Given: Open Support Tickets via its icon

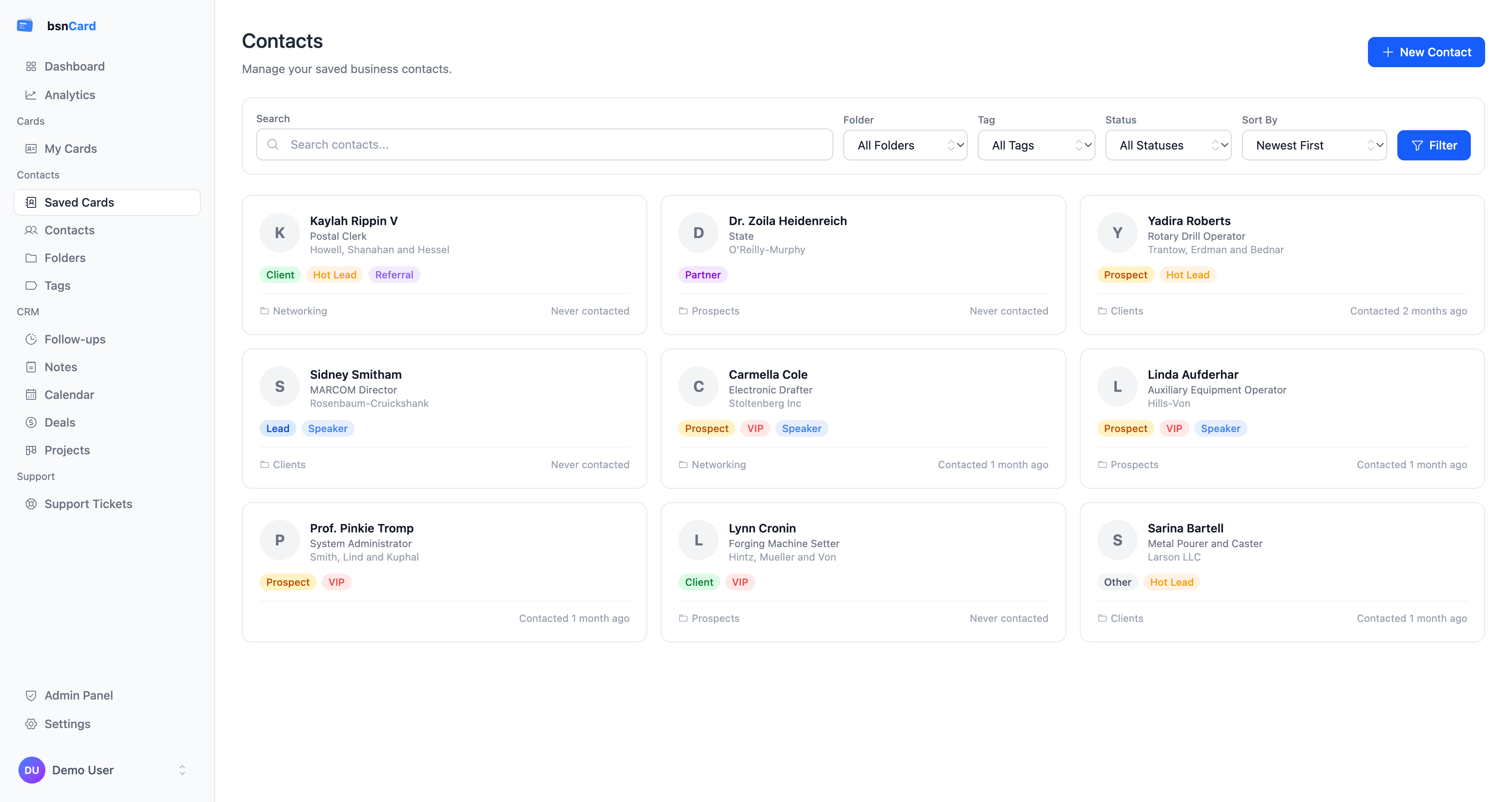Looking at the screenshot, I should click(31, 503).
